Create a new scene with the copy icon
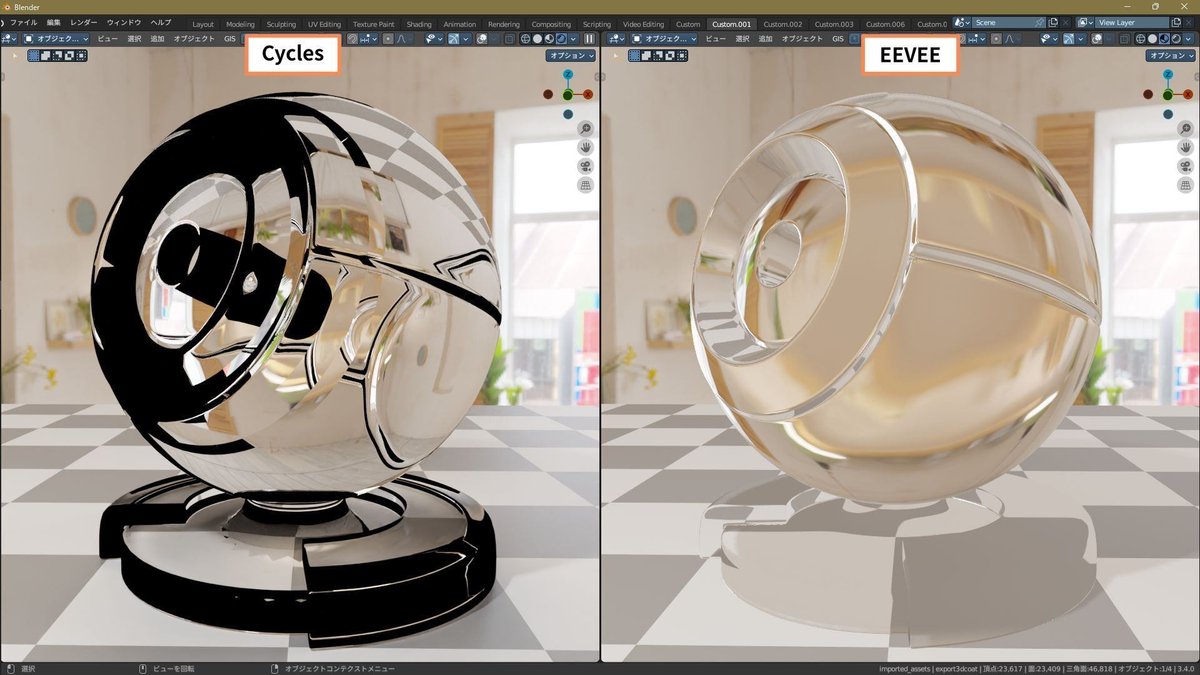The image size is (1200, 675). click(1053, 22)
